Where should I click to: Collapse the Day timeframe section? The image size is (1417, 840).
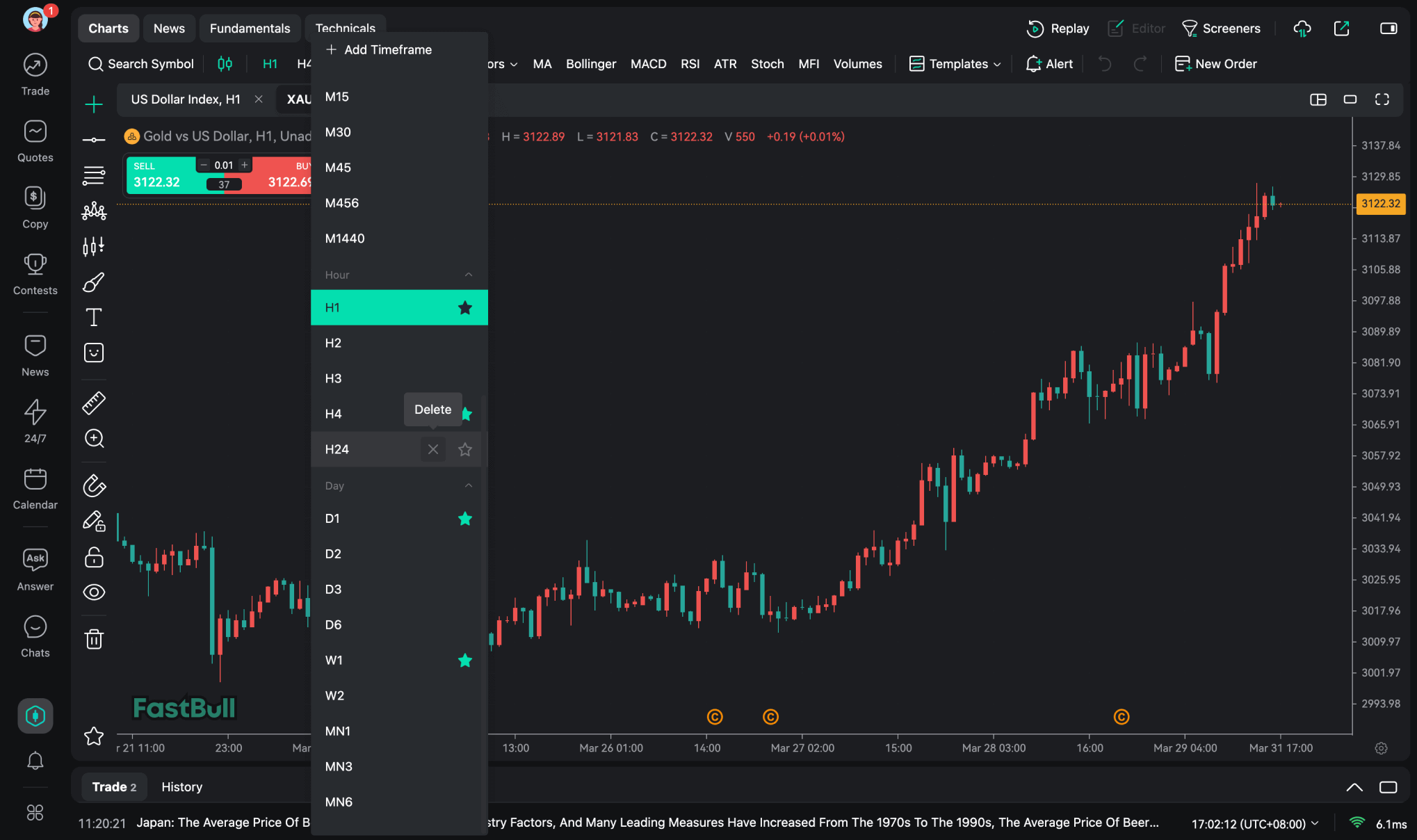[x=469, y=486]
